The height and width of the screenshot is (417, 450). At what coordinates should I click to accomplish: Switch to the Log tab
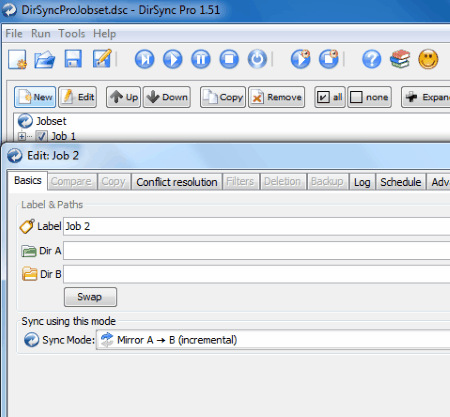point(362,182)
